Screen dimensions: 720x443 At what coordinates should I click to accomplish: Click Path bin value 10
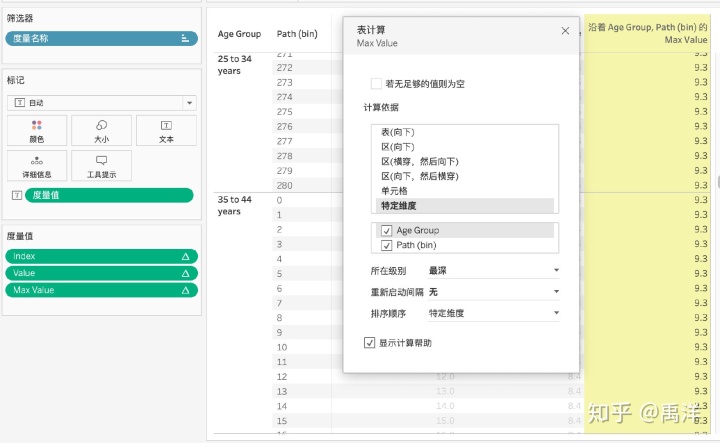(282, 348)
